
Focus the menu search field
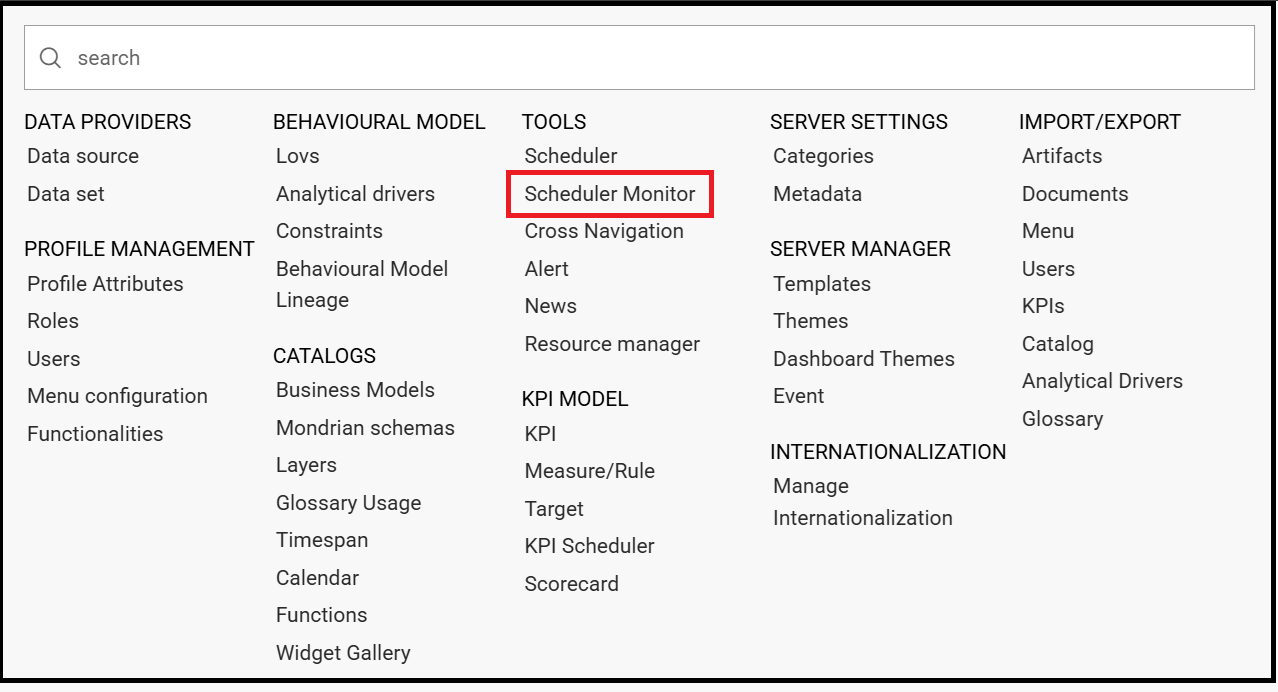639,58
